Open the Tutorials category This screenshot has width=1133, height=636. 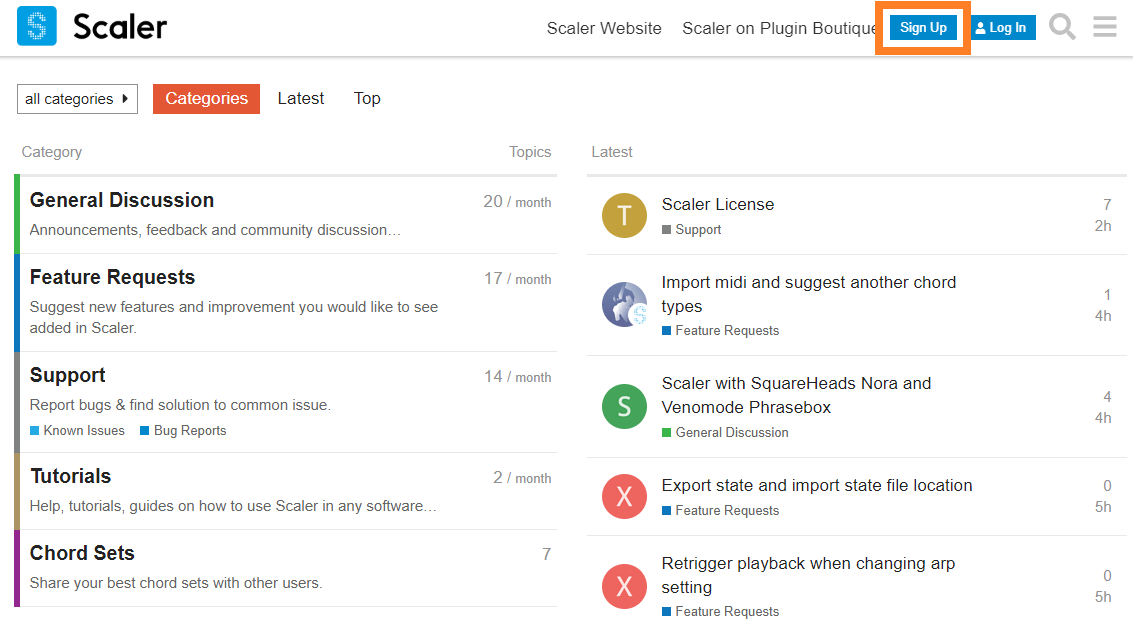[70, 476]
